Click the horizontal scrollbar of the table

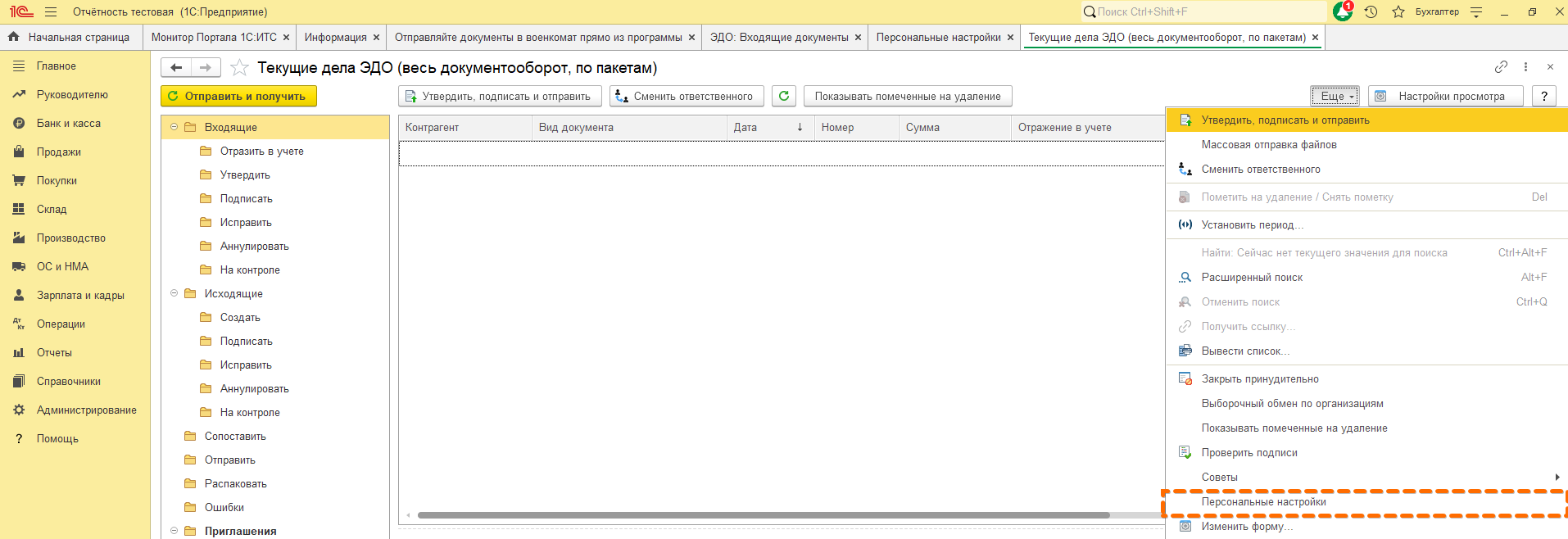pyautogui.click(x=764, y=515)
